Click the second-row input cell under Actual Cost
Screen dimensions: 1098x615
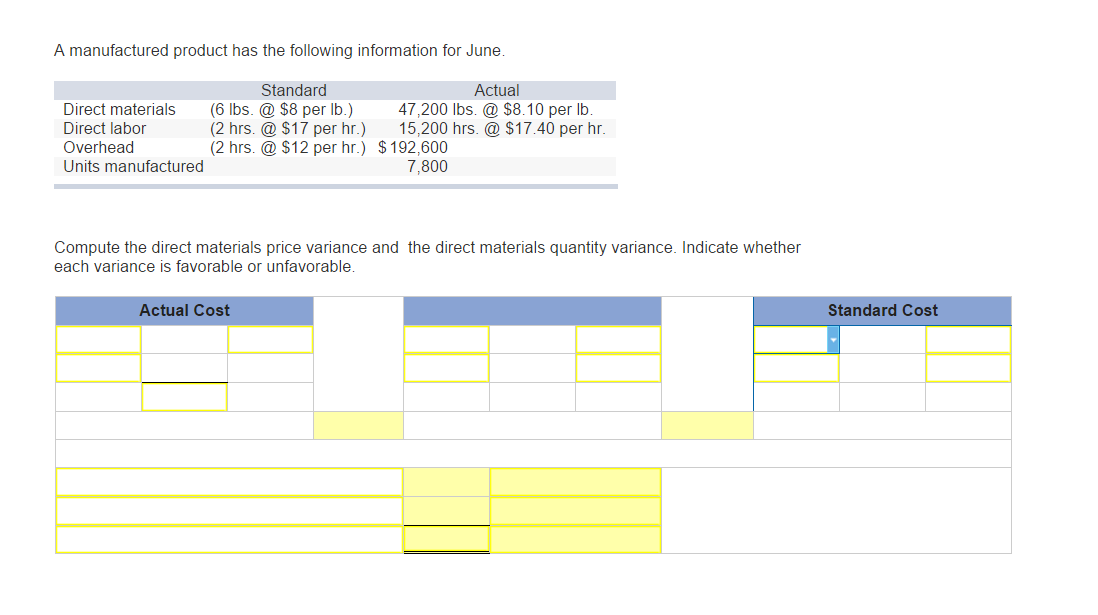click(96, 367)
